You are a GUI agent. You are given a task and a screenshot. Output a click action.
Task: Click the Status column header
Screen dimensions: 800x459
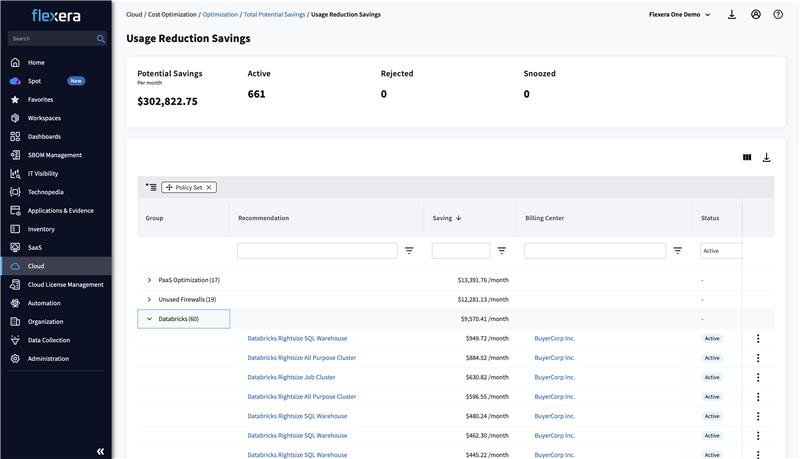click(x=710, y=218)
